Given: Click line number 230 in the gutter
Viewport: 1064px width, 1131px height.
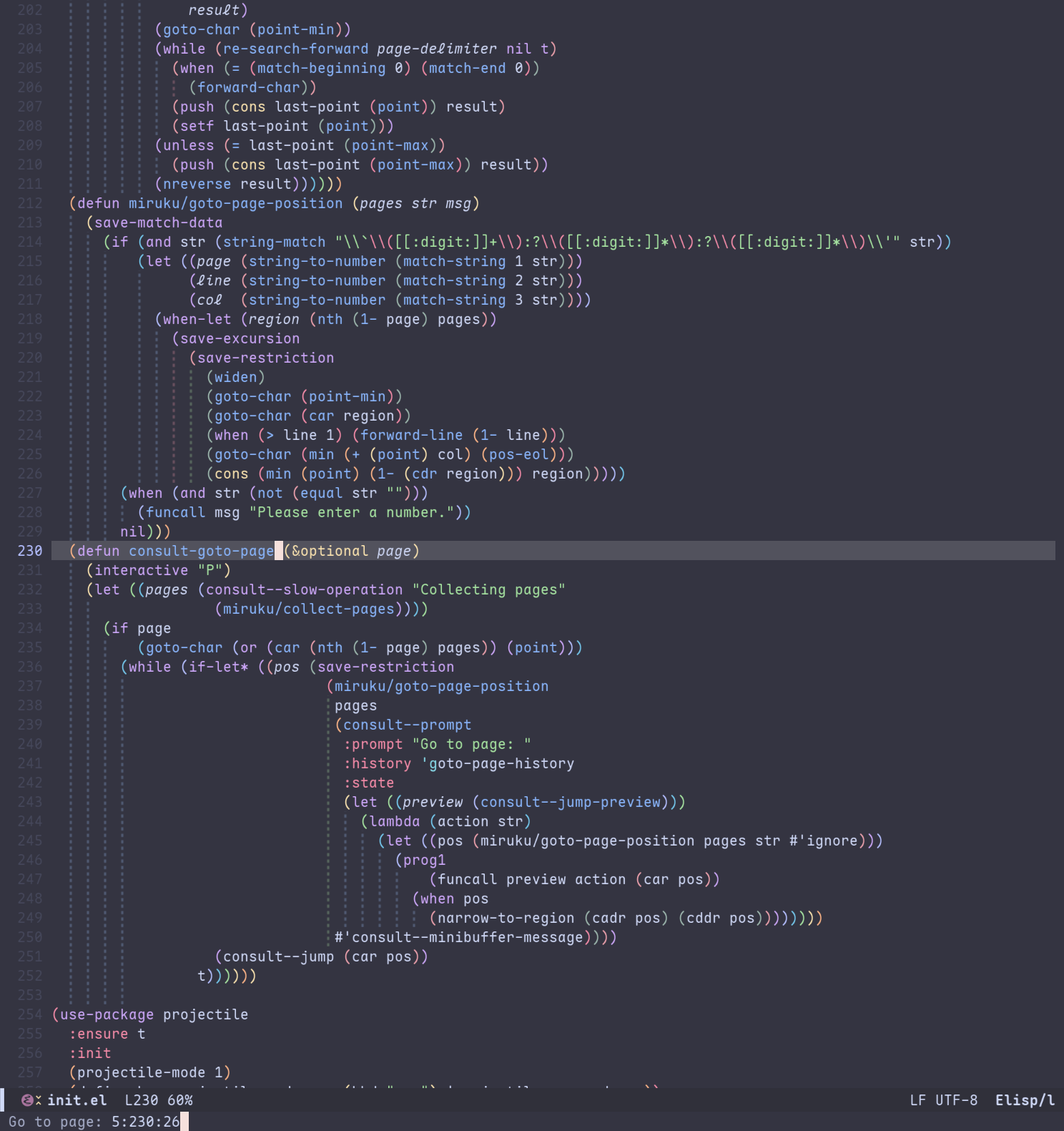Looking at the screenshot, I should point(30,551).
